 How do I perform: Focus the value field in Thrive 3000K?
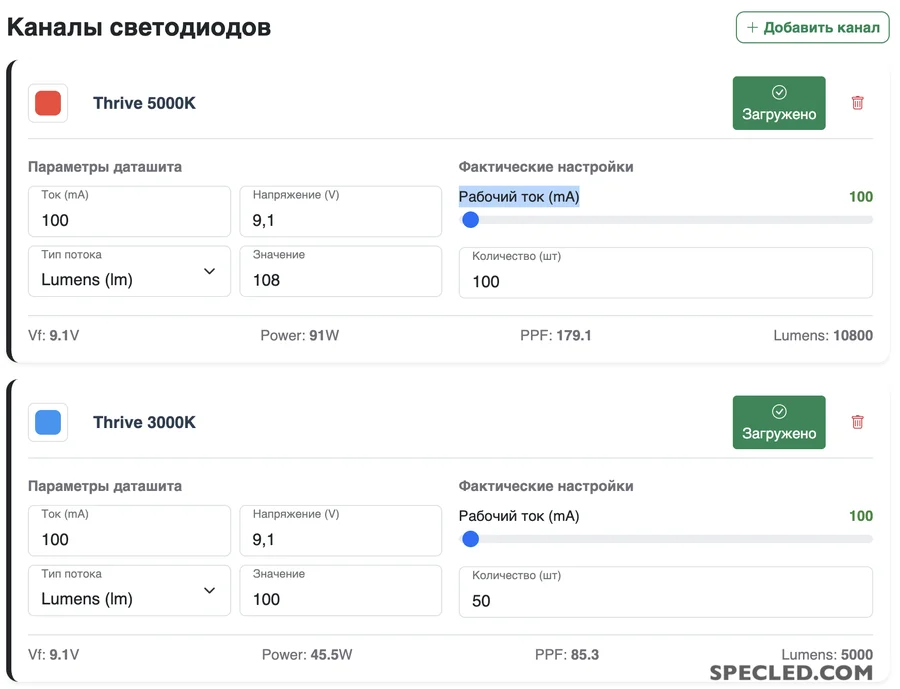340,590
